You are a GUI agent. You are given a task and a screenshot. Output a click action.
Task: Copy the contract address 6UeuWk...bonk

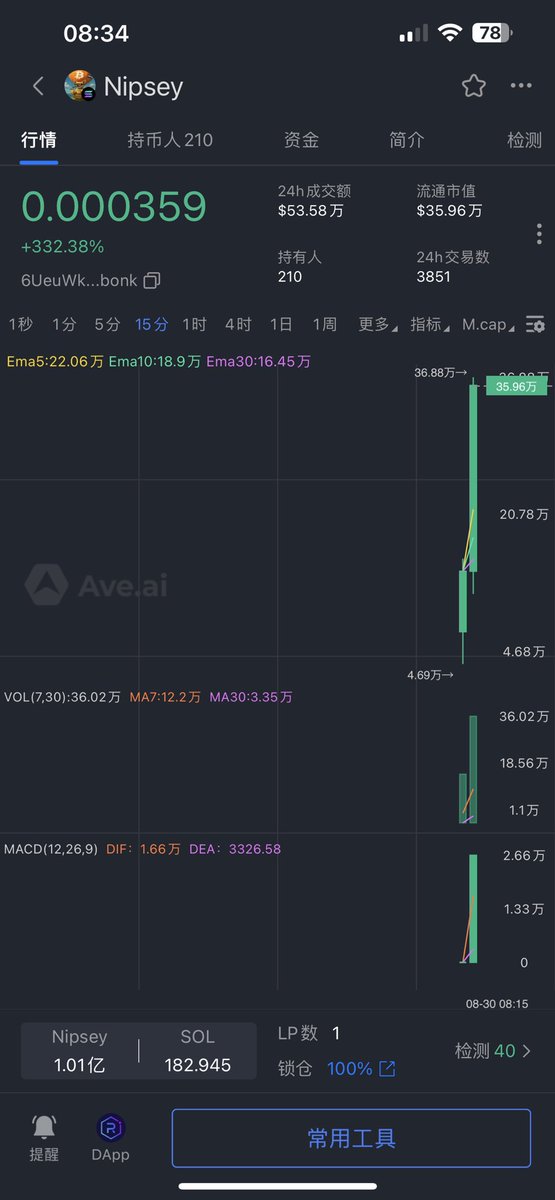point(151,281)
